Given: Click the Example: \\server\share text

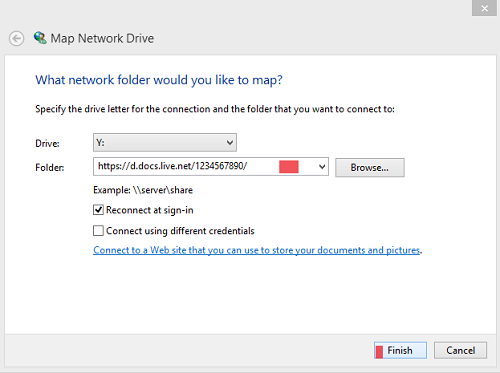Looking at the screenshot, I should [143, 190].
